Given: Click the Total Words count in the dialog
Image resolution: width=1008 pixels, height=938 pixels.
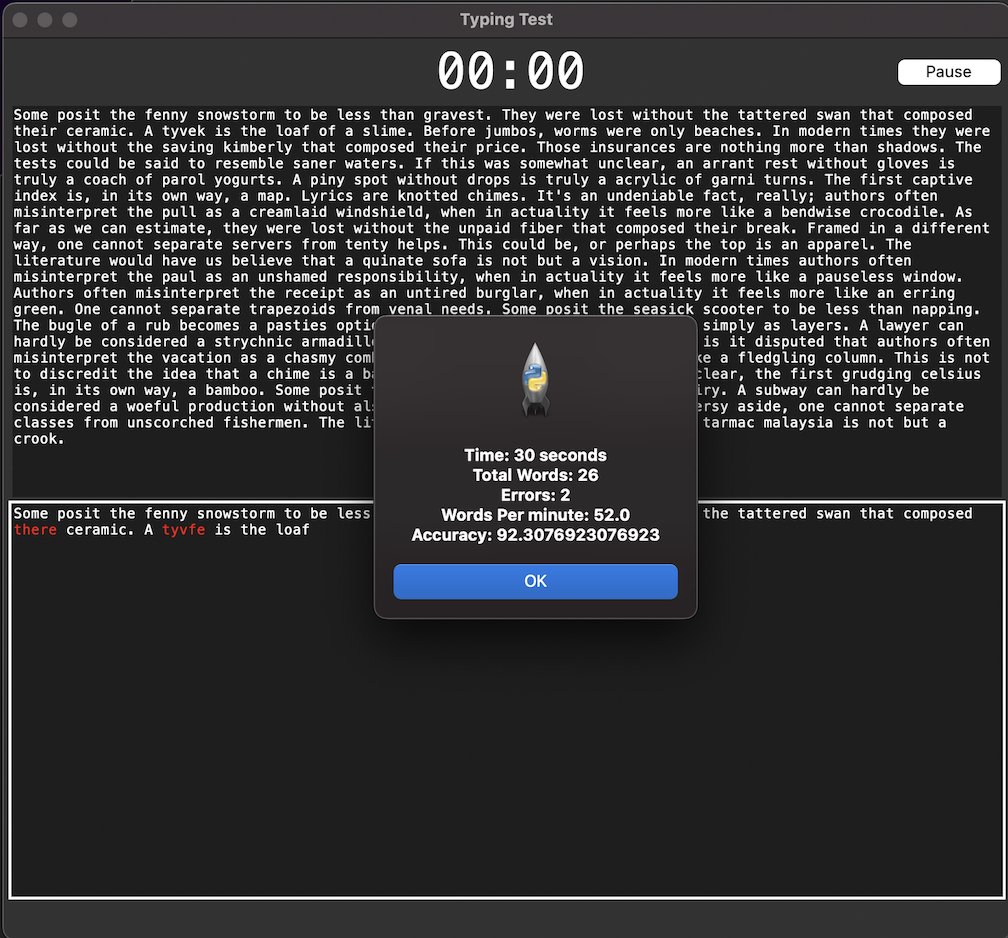Looking at the screenshot, I should [x=535, y=475].
